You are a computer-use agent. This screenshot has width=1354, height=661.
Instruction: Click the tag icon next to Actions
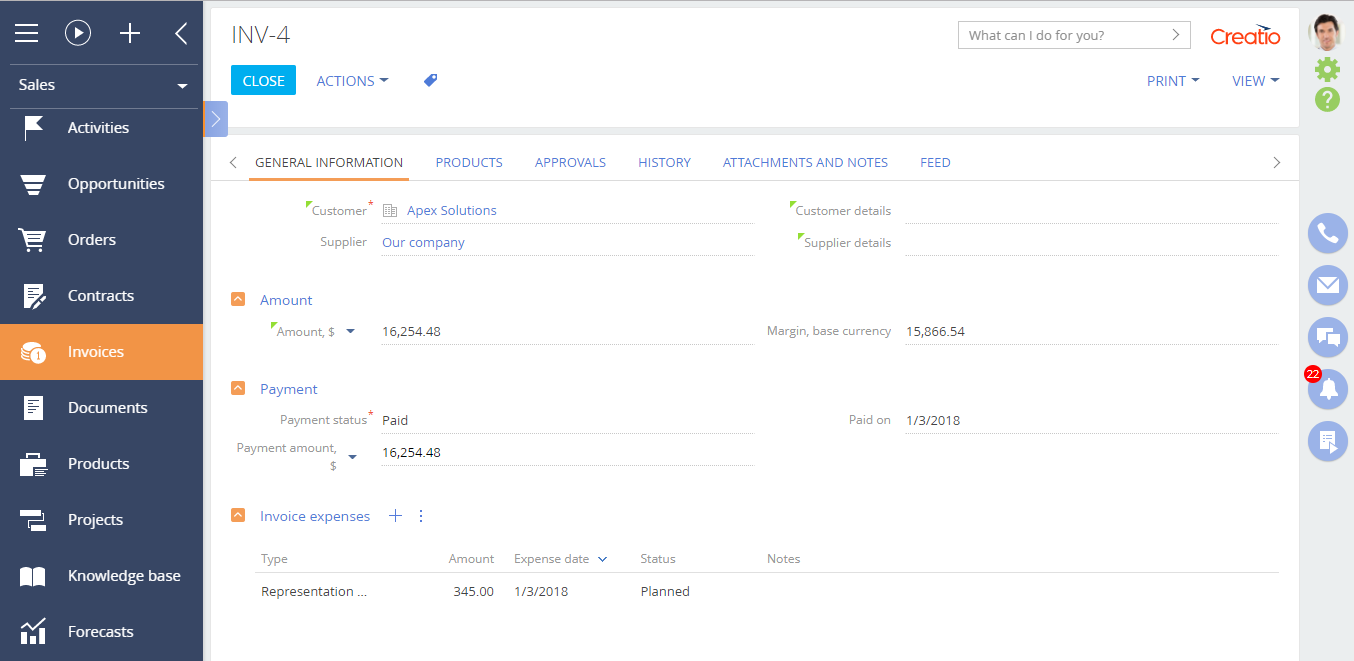(x=430, y=81)
